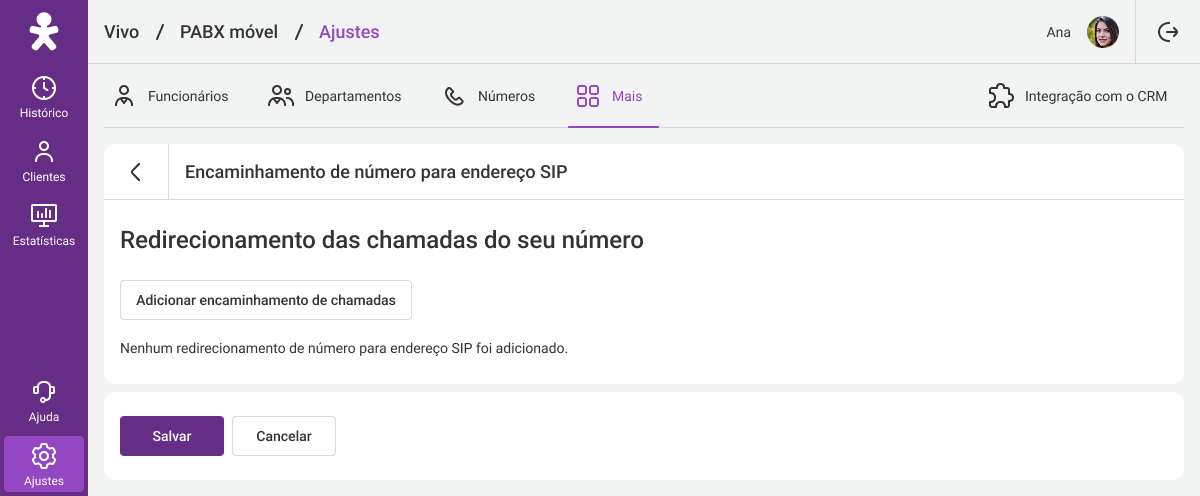1200x496 pixels.
Task: Open Clientes person icon in sidebar
Action: 43,152
